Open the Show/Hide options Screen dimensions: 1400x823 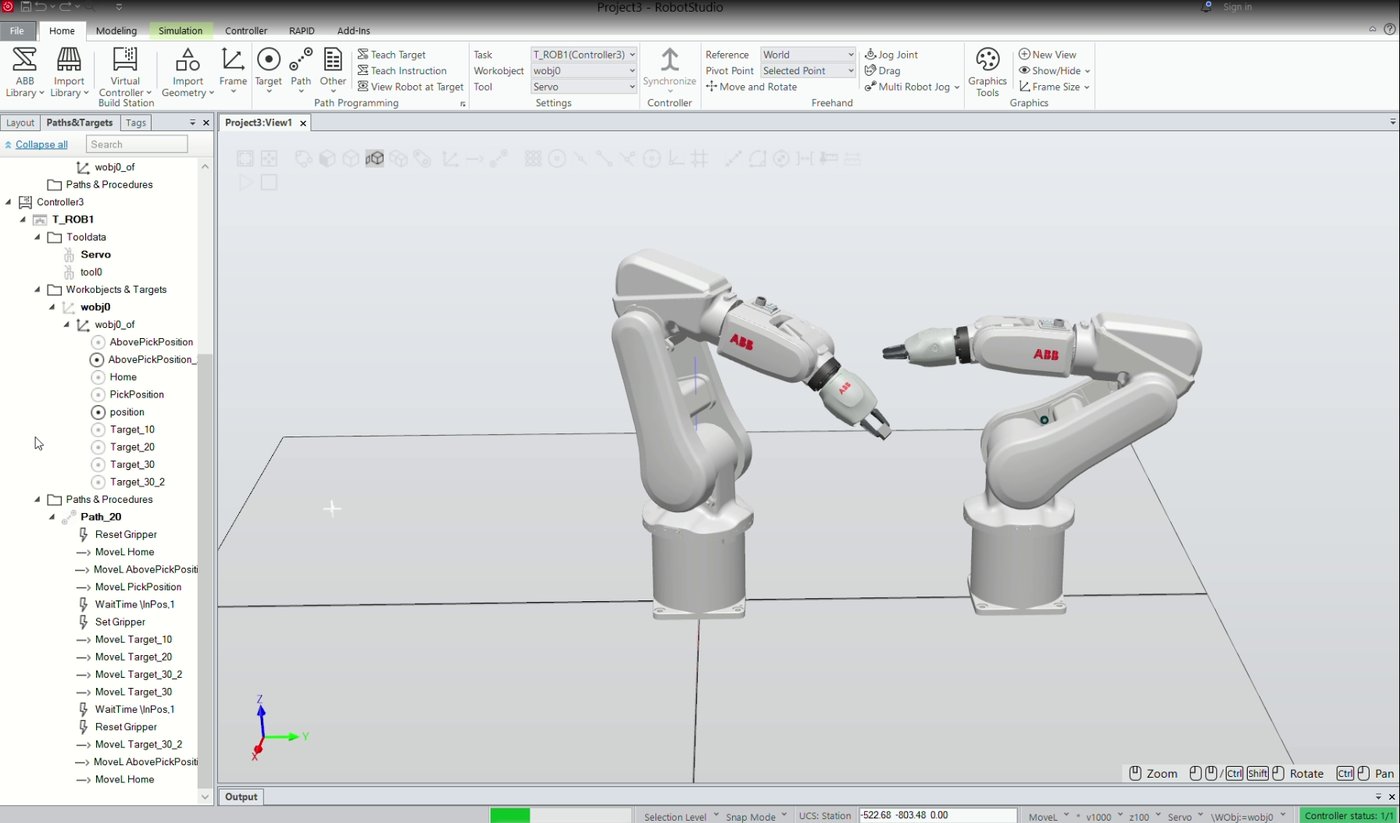click(1054, 71)
